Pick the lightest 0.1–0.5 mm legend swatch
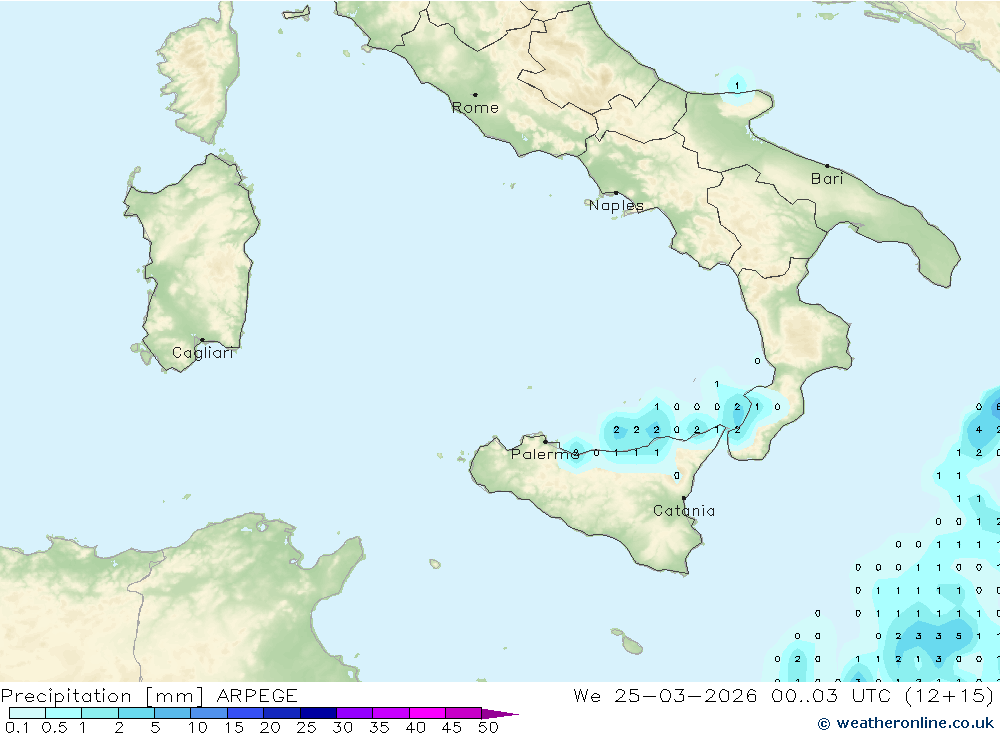 27,714
